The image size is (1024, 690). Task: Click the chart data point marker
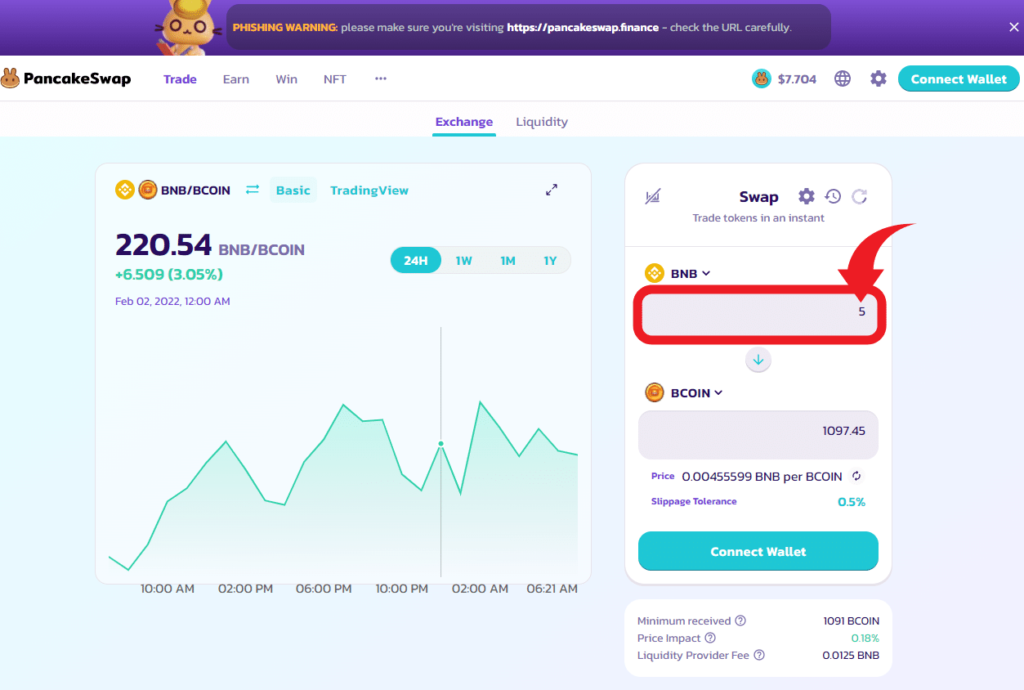[441, 444]
